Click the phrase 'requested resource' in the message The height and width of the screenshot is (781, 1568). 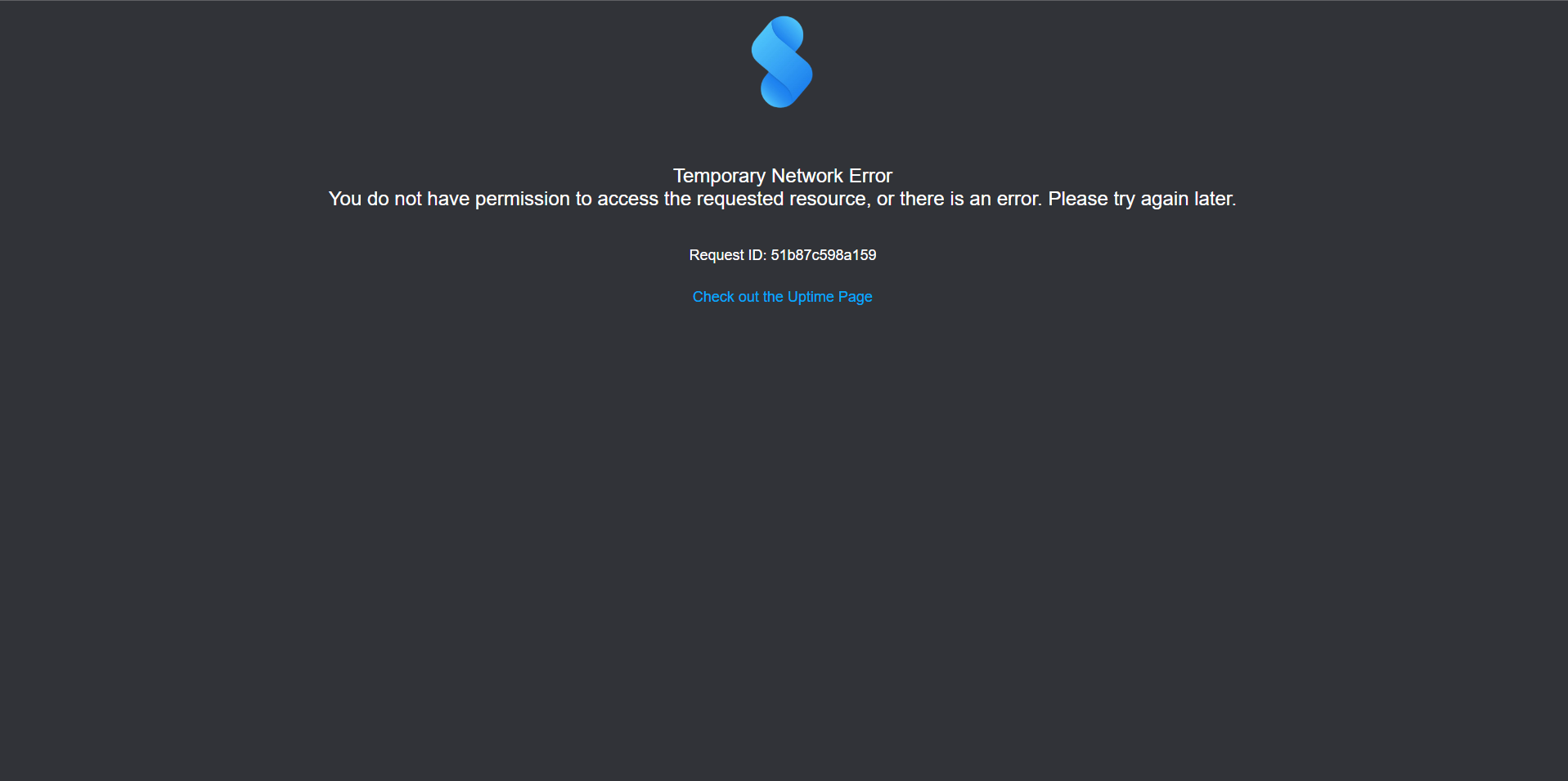point(781,199)
